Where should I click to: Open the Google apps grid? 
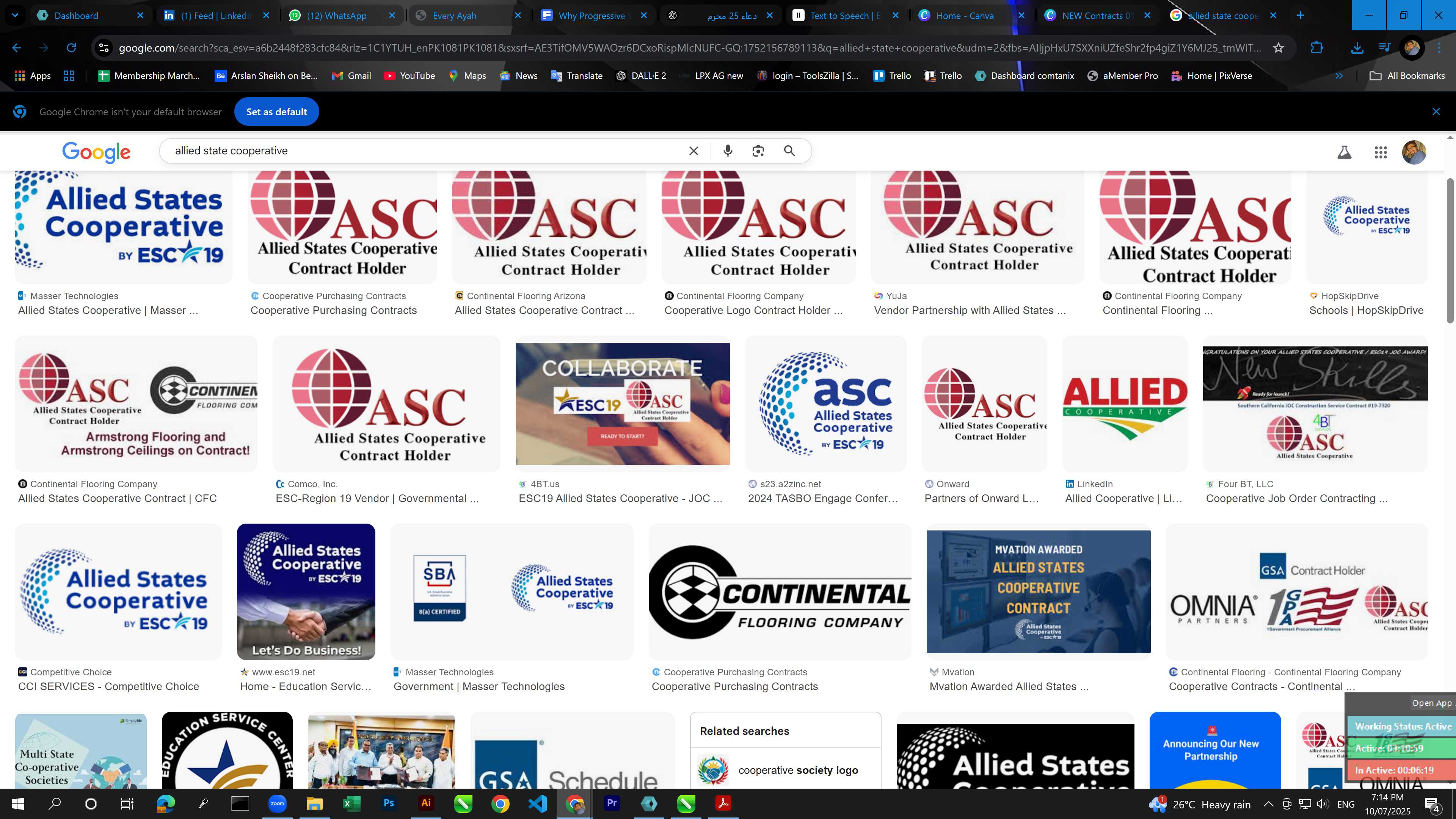(1380, 152)
